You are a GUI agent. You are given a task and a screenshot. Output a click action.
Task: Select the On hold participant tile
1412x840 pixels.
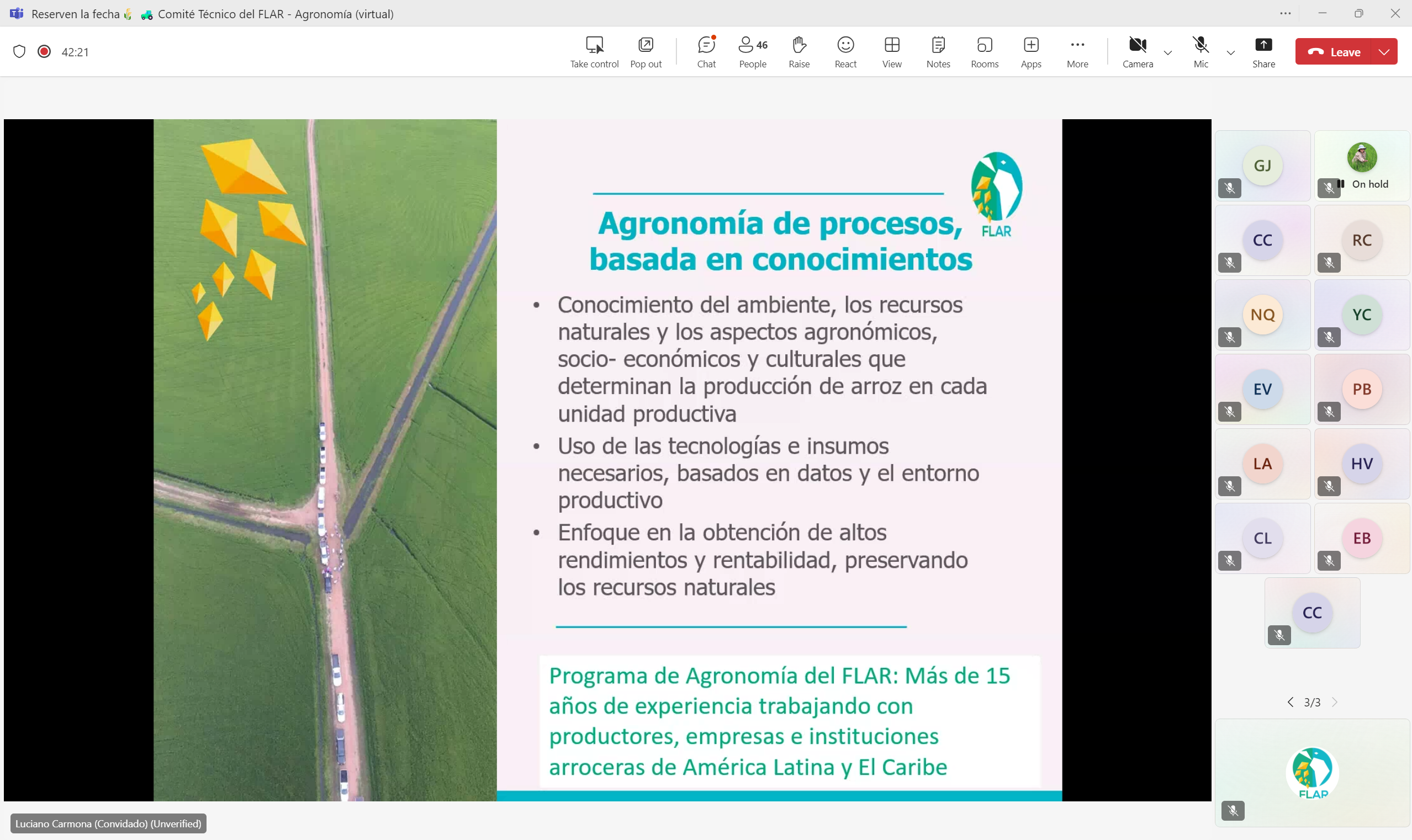pyautogui.click(x=1362, y=166)
